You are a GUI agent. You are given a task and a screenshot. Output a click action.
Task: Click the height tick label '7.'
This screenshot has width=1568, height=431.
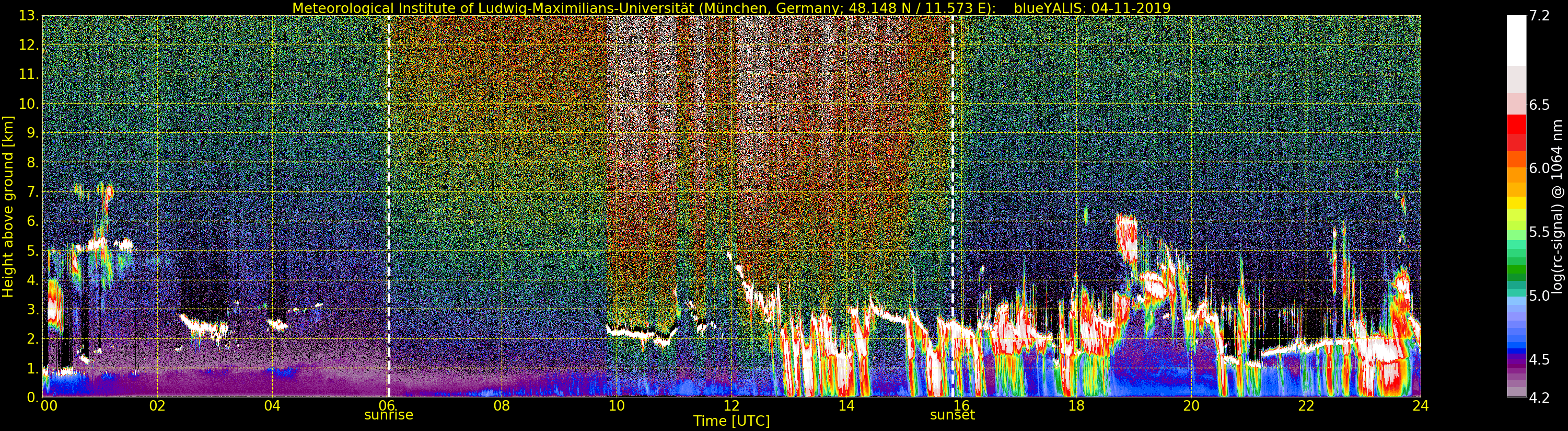(x=32, y=192)
